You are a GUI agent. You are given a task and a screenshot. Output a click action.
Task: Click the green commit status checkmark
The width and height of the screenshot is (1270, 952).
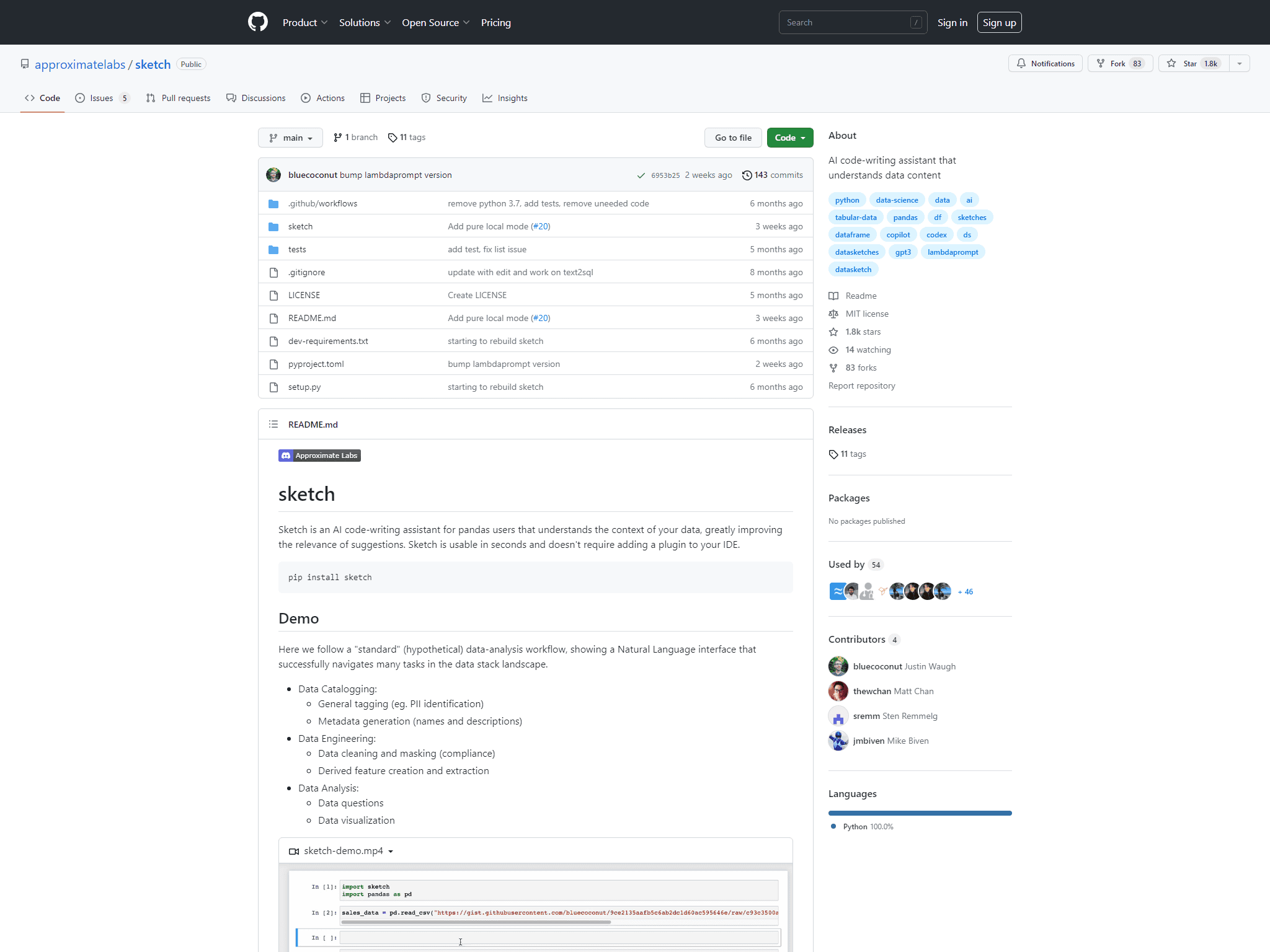pyautogui.click(x=641, y=175)
